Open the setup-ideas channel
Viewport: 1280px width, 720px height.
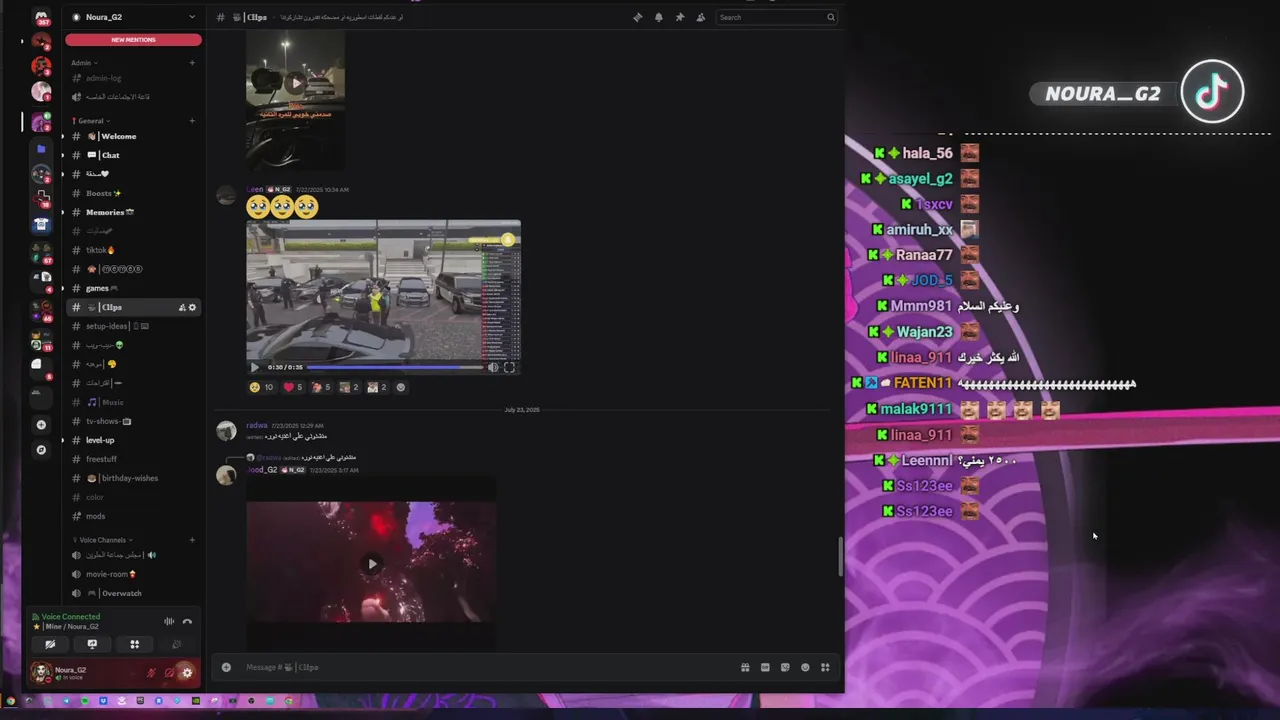click(133, 326)
